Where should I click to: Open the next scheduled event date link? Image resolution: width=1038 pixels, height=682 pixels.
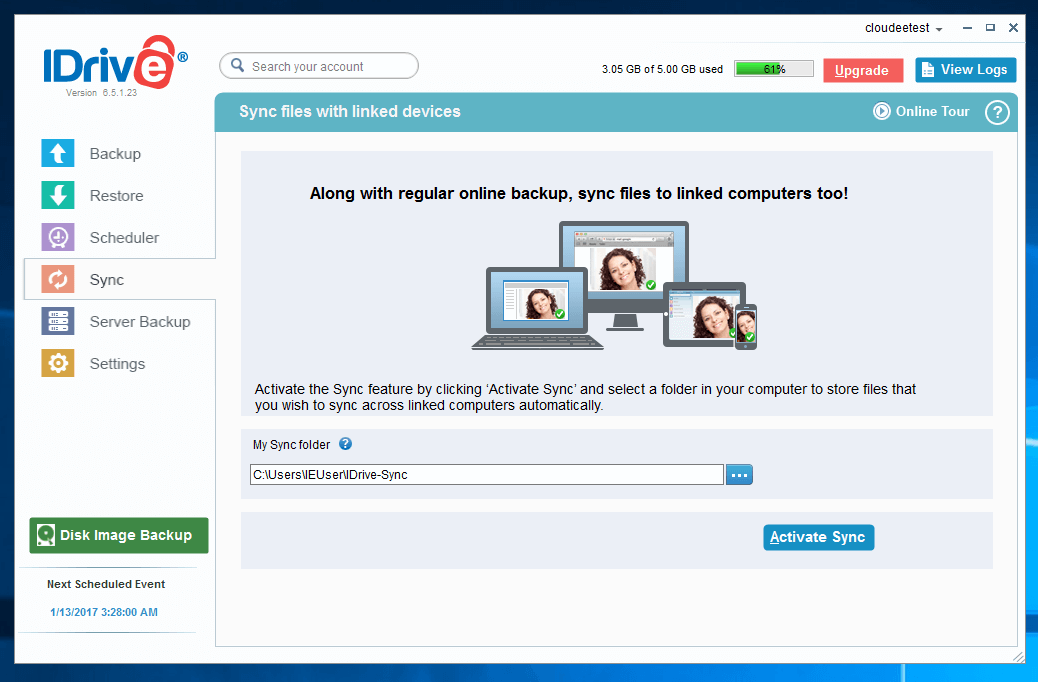click(x=104, y=612)
